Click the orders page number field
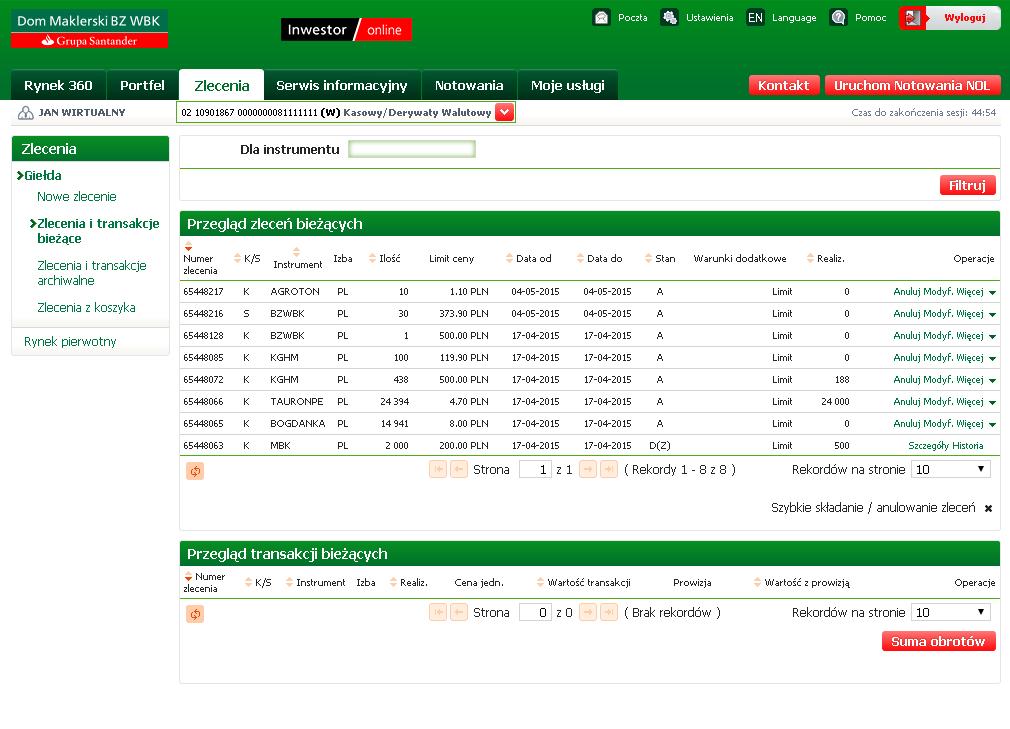This screenshot has width=1010, height=729. [535, 469]
